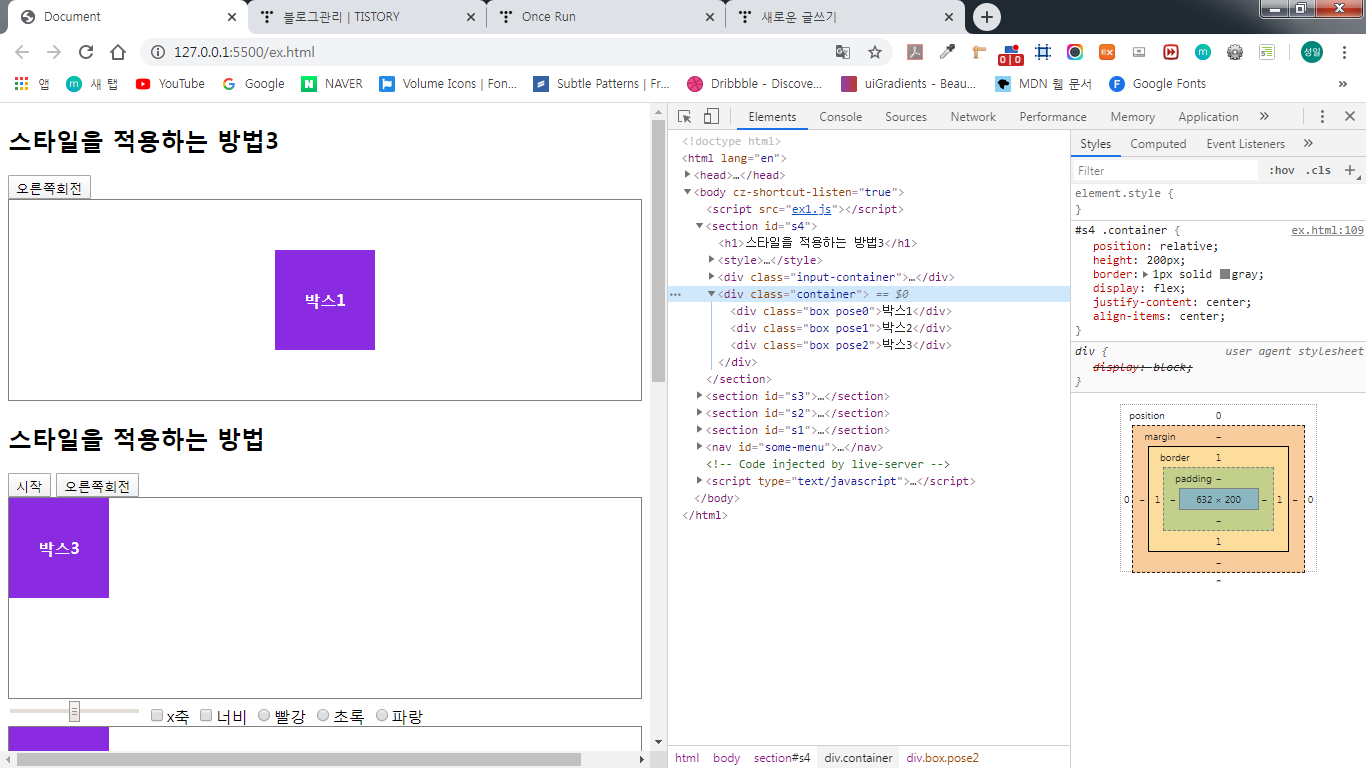Open the Adobe Acrobat PDF extension icon

click(x=914, y=52)
